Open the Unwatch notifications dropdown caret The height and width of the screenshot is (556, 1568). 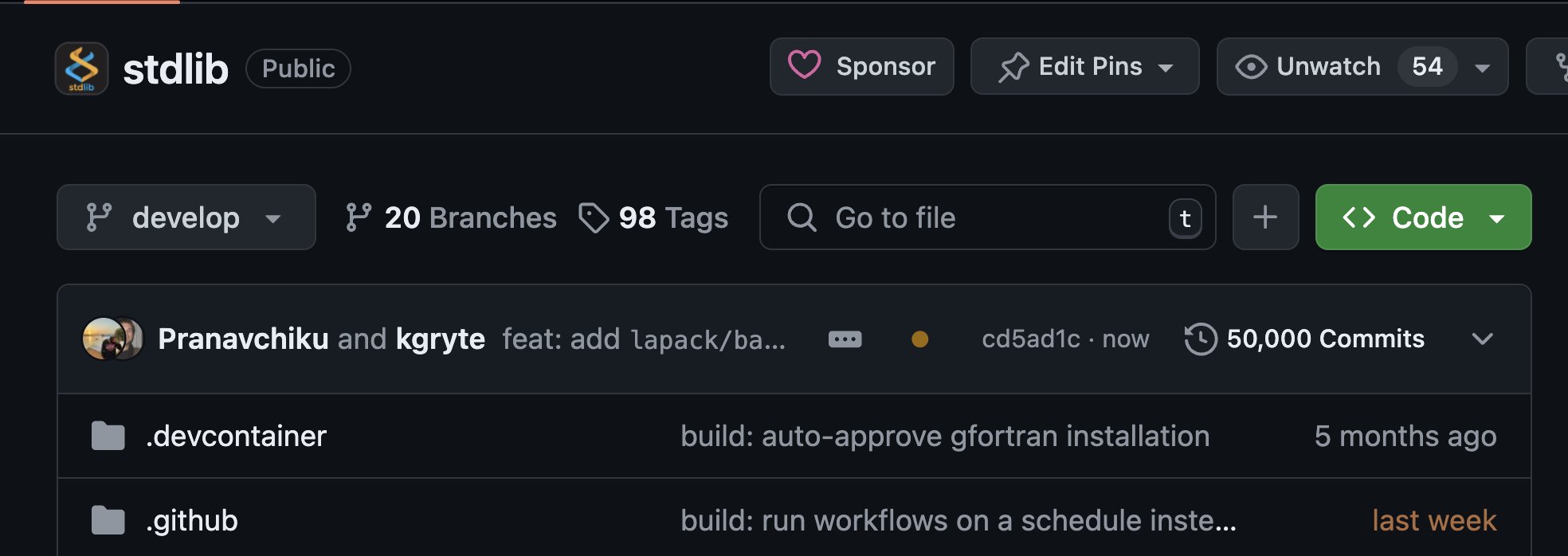point(1482,68)
